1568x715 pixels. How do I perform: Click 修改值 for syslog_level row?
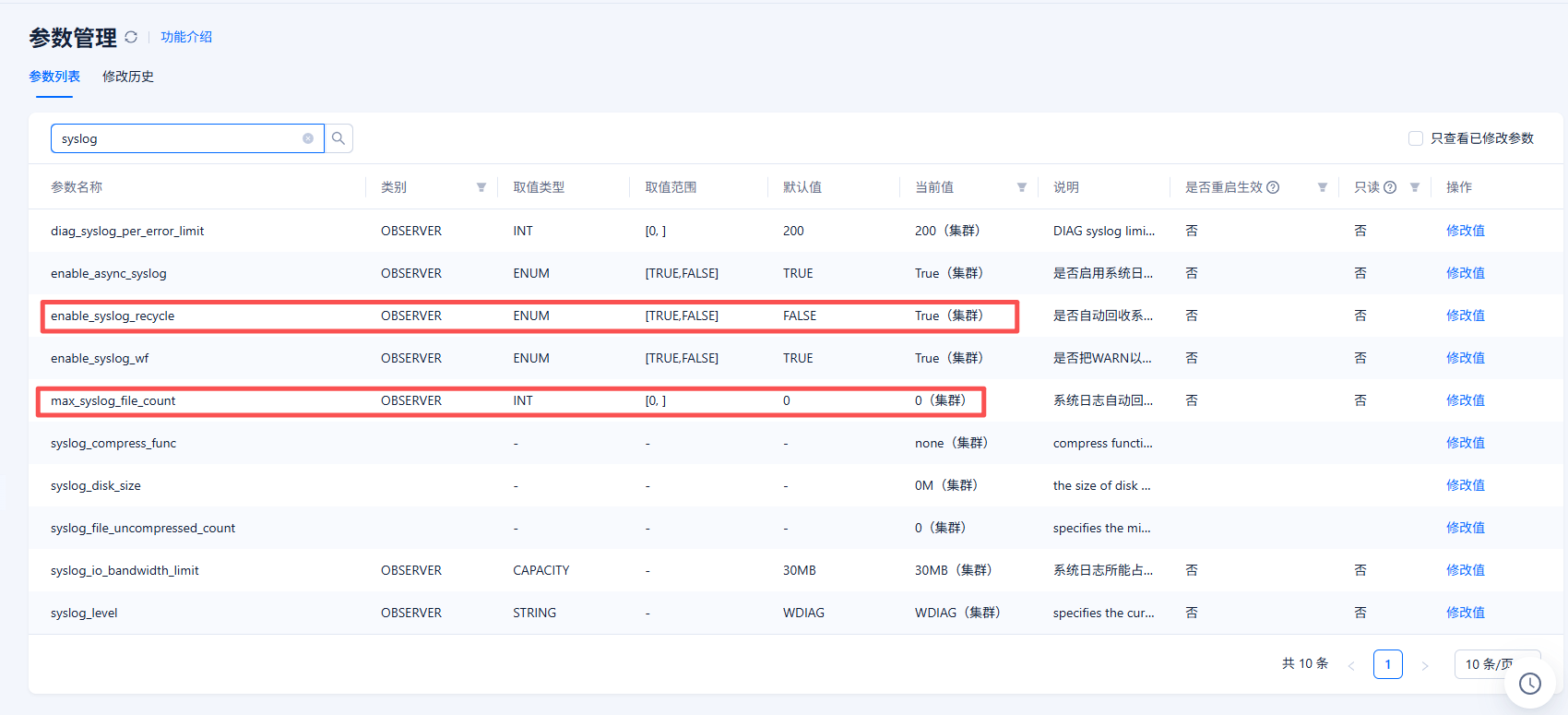point(1465,613)
